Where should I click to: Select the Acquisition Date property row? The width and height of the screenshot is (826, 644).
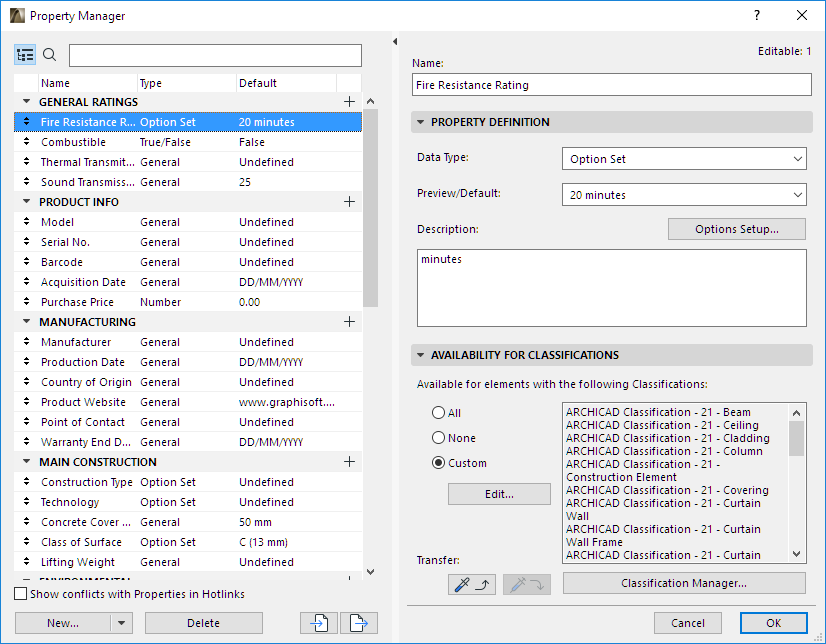(x=188, y=282)
